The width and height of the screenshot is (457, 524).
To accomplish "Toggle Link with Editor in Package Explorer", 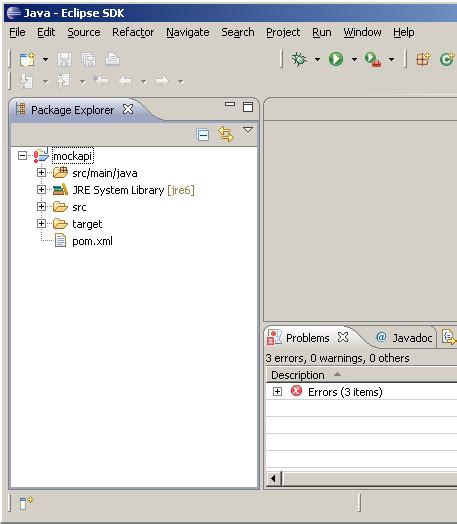I will 226,134.
